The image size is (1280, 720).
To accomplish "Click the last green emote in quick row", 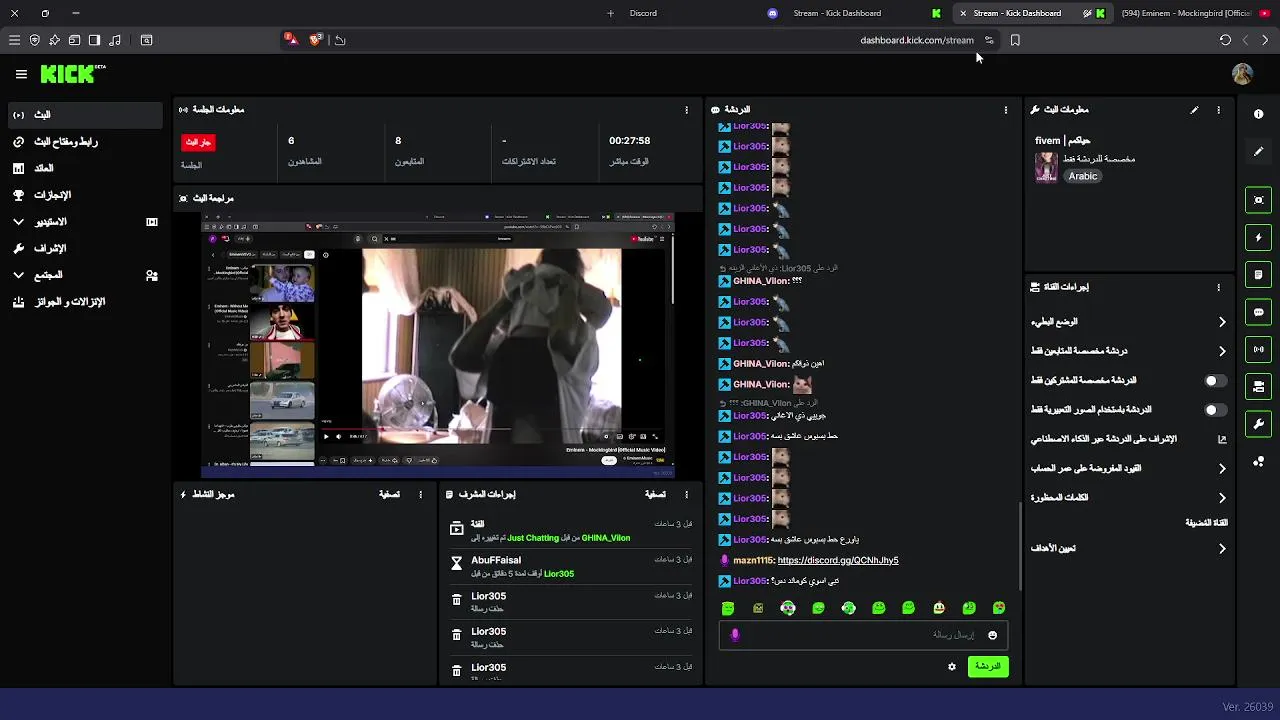I will coord(998,608).
